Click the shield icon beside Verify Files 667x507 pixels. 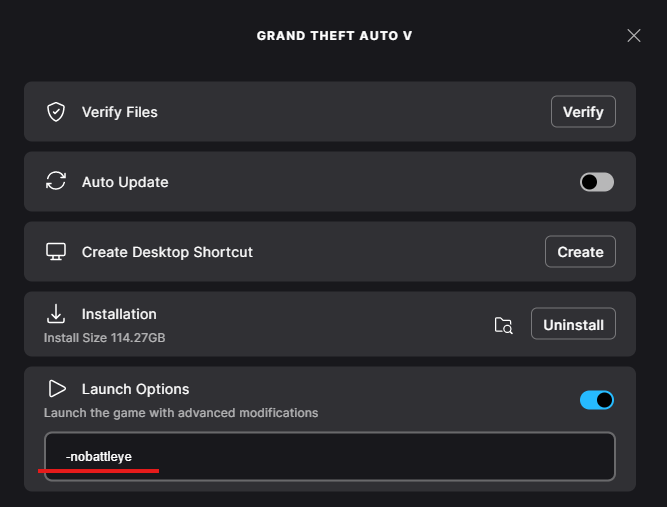[x=56, y=112]
